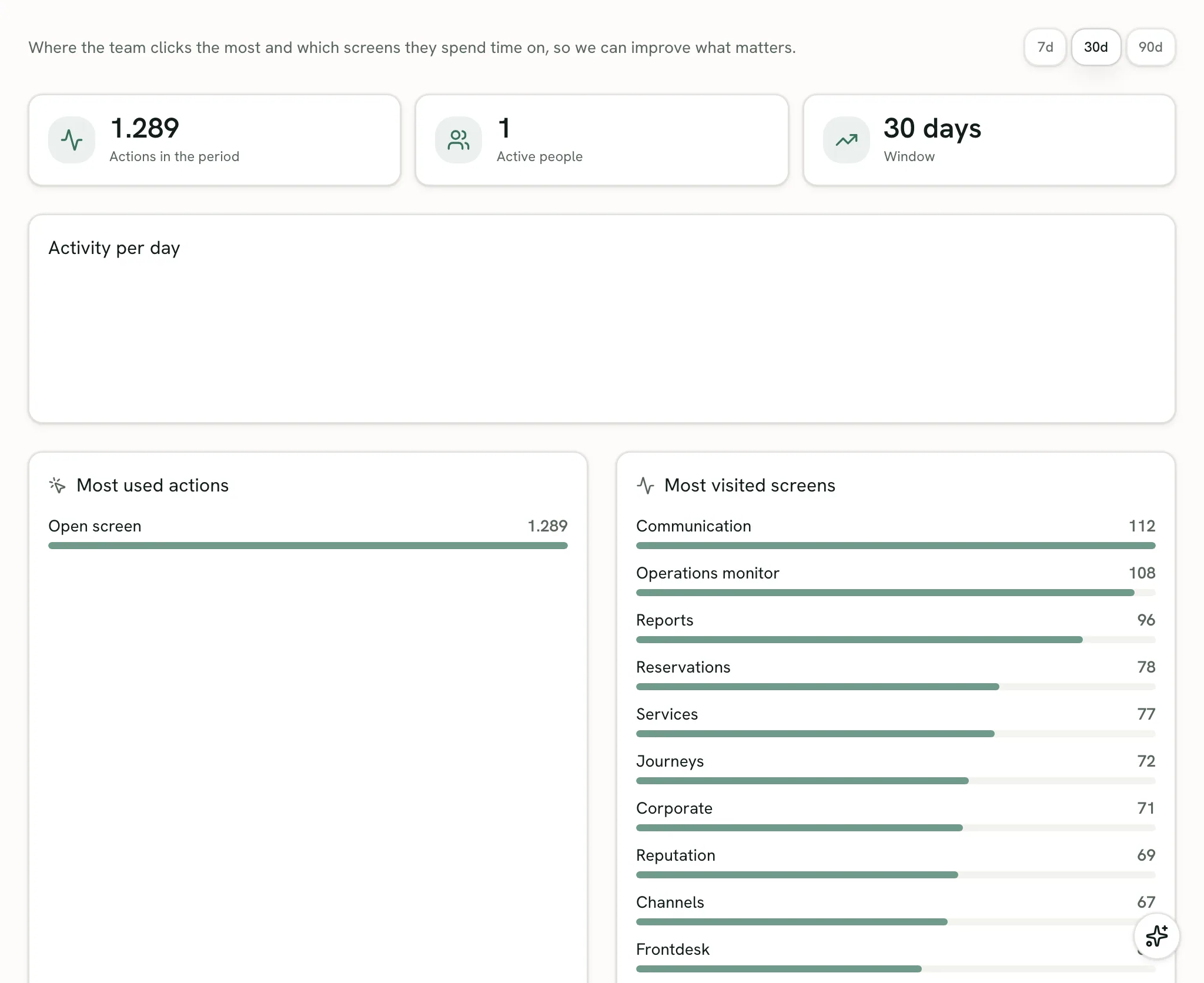Image resolution: width=1204 pixels, height=983 pixels.
Task: Open the sparkle AI assistant button
Action: pyautogui.click(x=1156, y=936)
